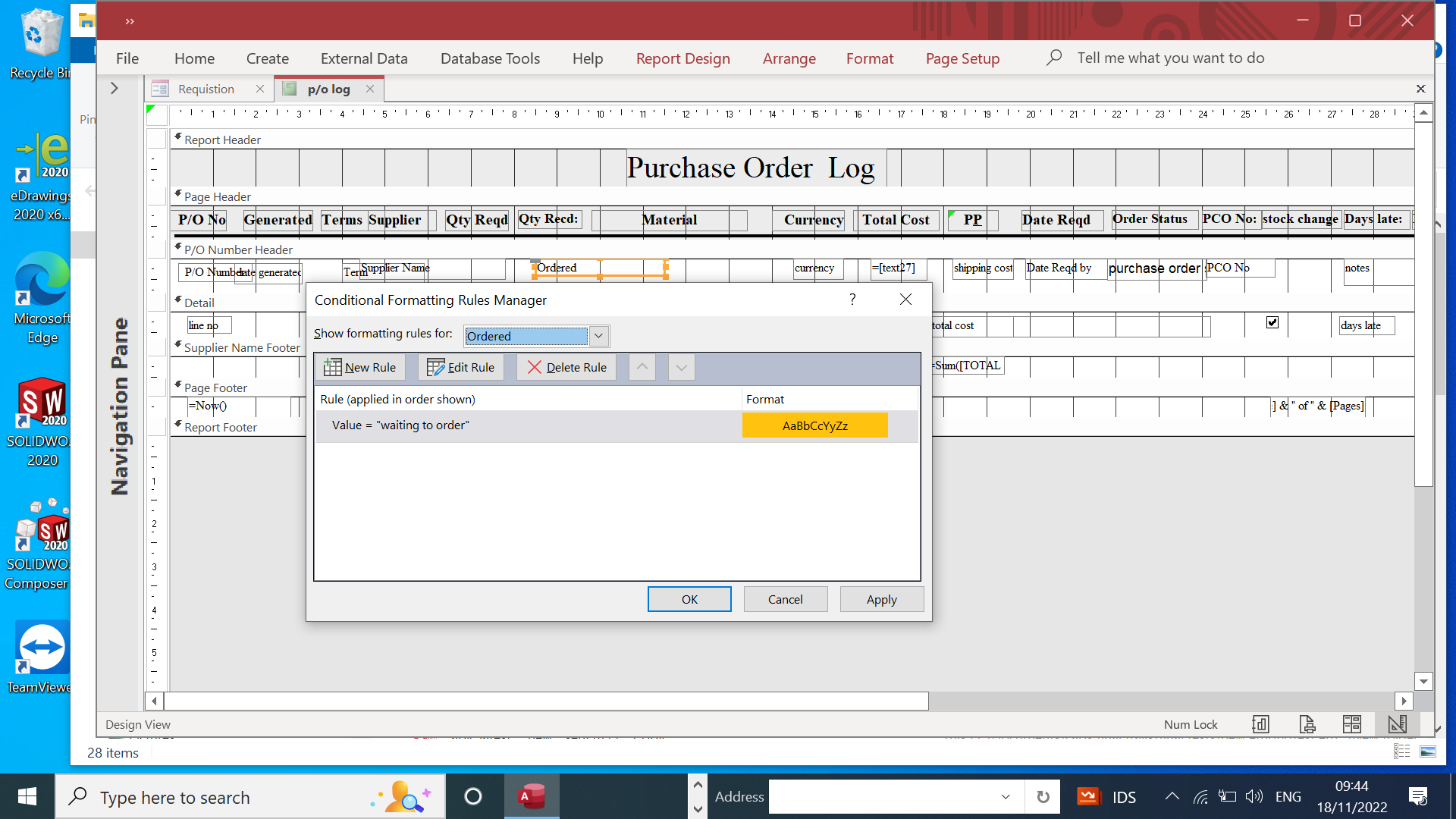Open the Windows Start menu
This screenshot has height=819, width=1456.
tap(27, 796)
